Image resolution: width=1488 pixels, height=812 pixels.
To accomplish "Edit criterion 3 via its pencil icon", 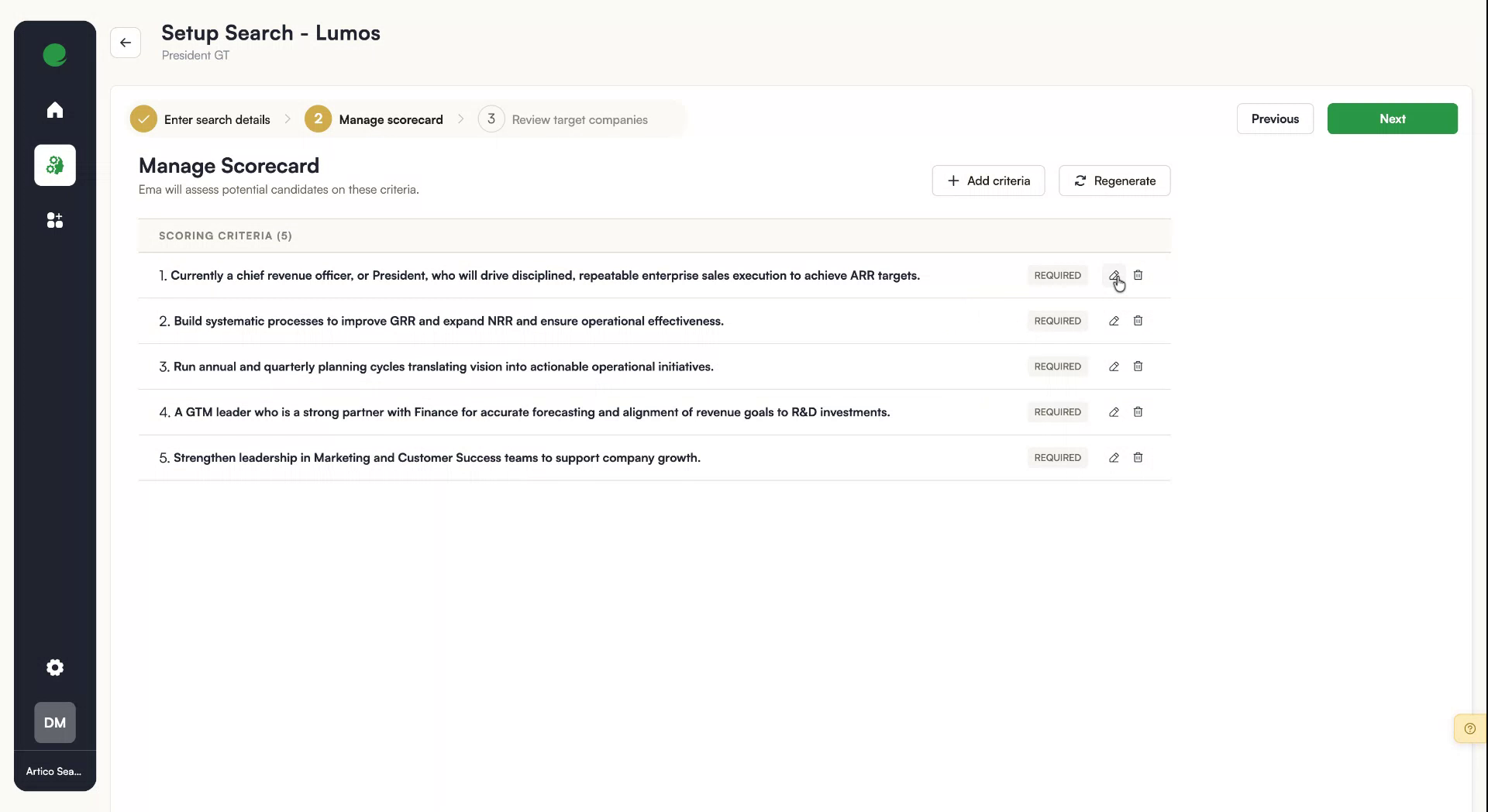I will click(x=1114, y=366).
